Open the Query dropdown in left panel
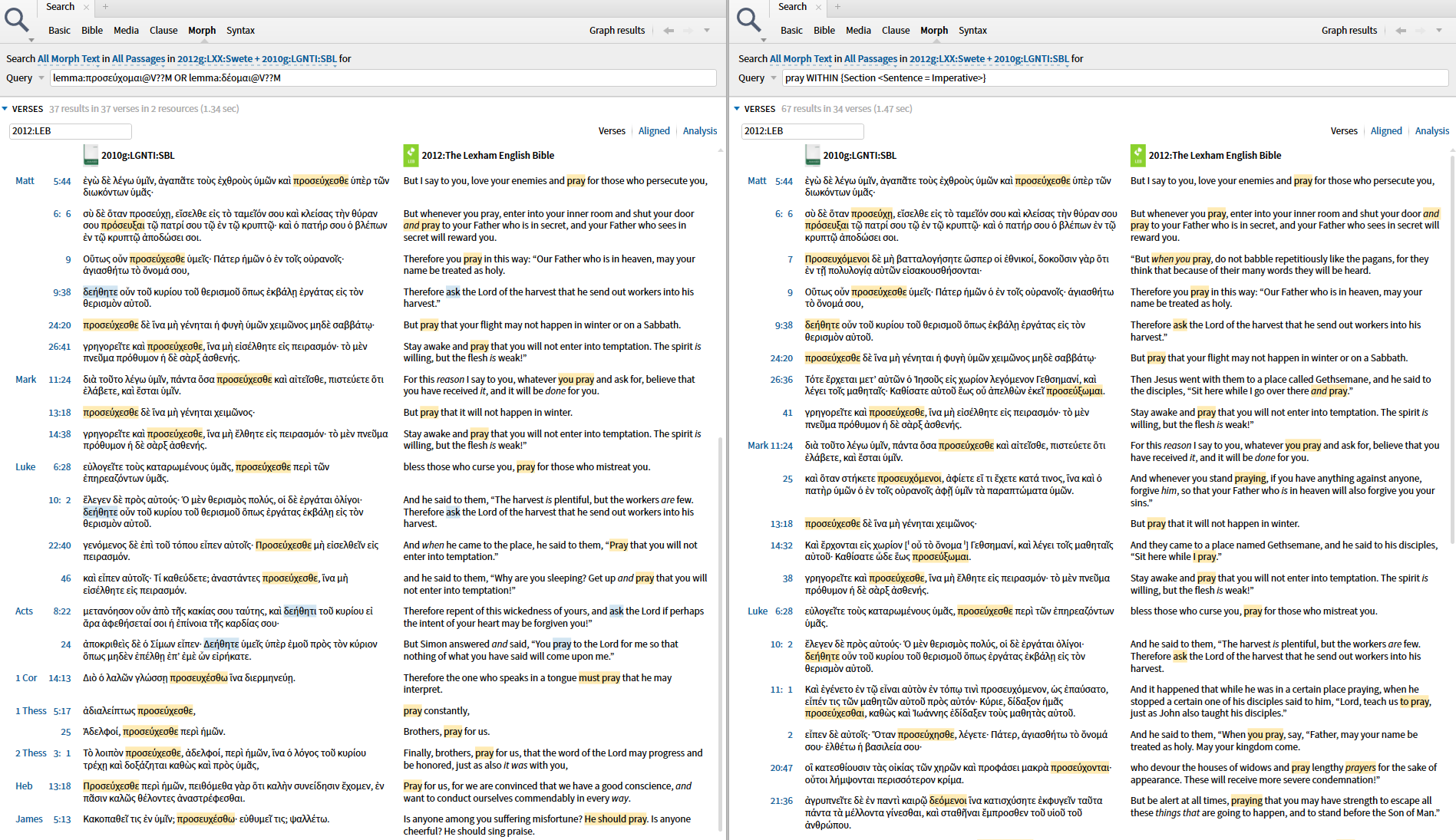 pyautogui.click(x=41, y=78)
